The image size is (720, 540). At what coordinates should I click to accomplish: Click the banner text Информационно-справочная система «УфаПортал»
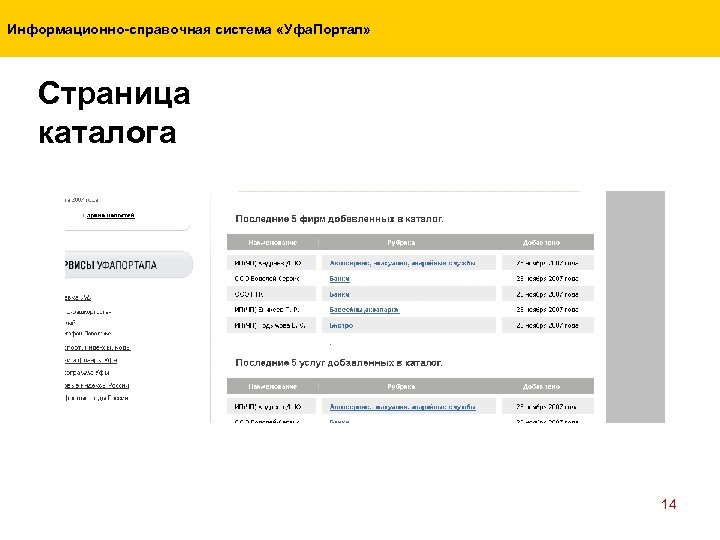click(x=189, y=30)
